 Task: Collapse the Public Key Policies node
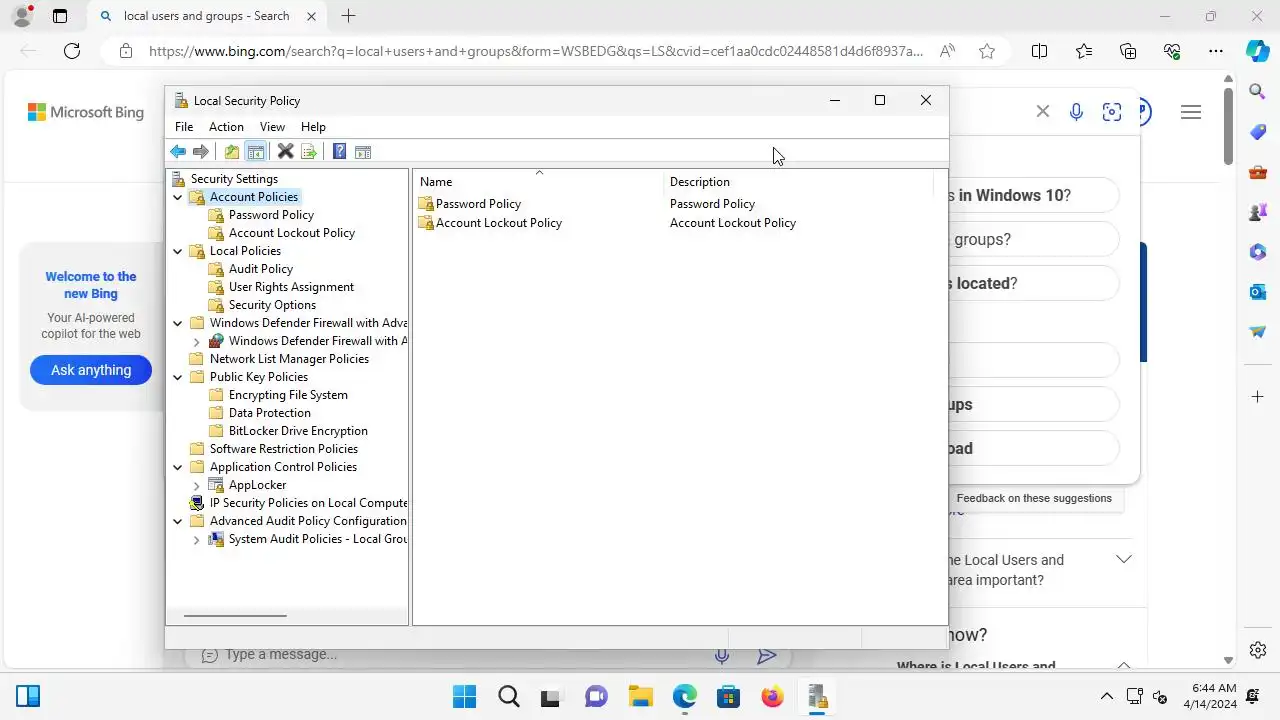pyautogui.click(x=178, y=377)
